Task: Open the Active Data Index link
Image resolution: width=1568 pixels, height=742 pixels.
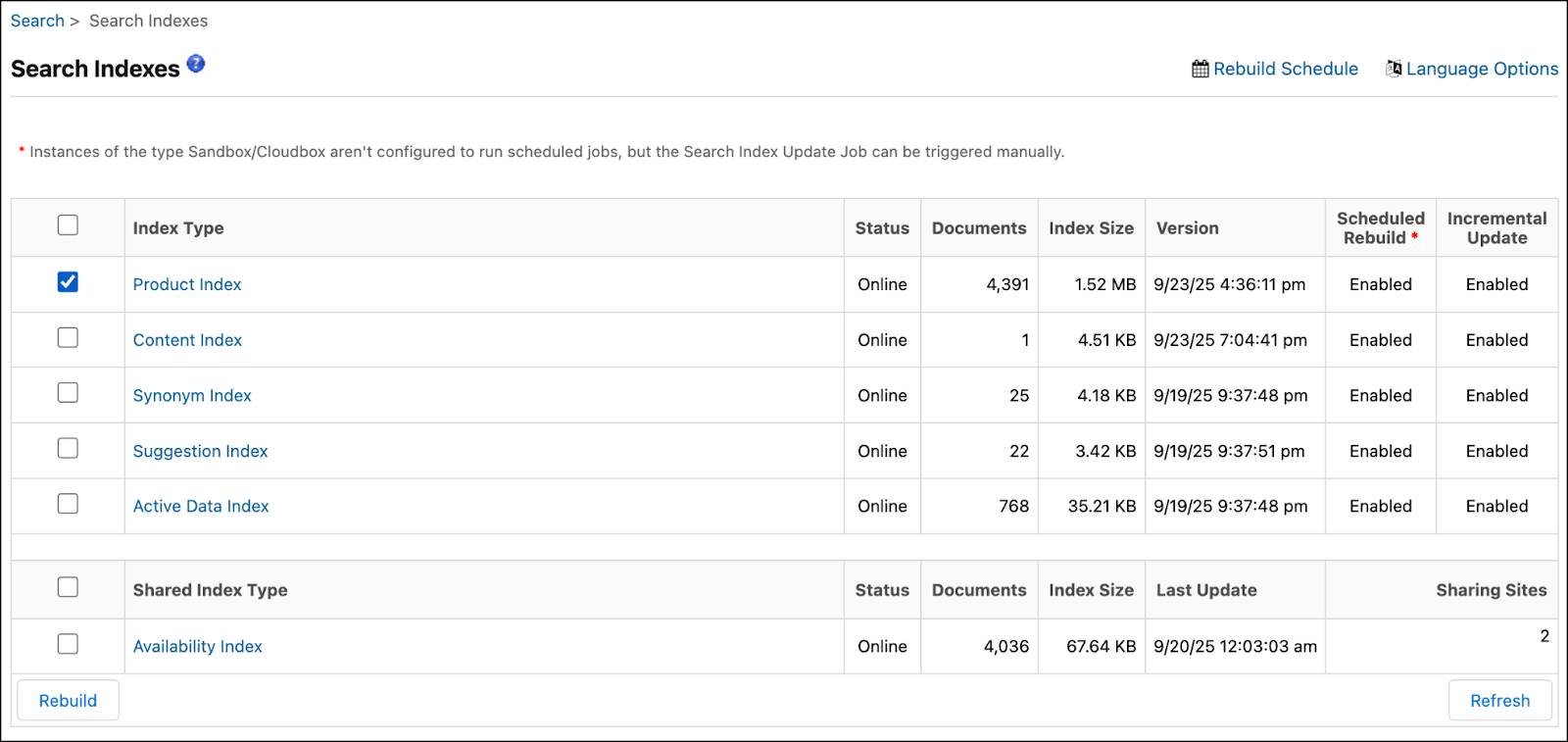Action: coord(201,507)
